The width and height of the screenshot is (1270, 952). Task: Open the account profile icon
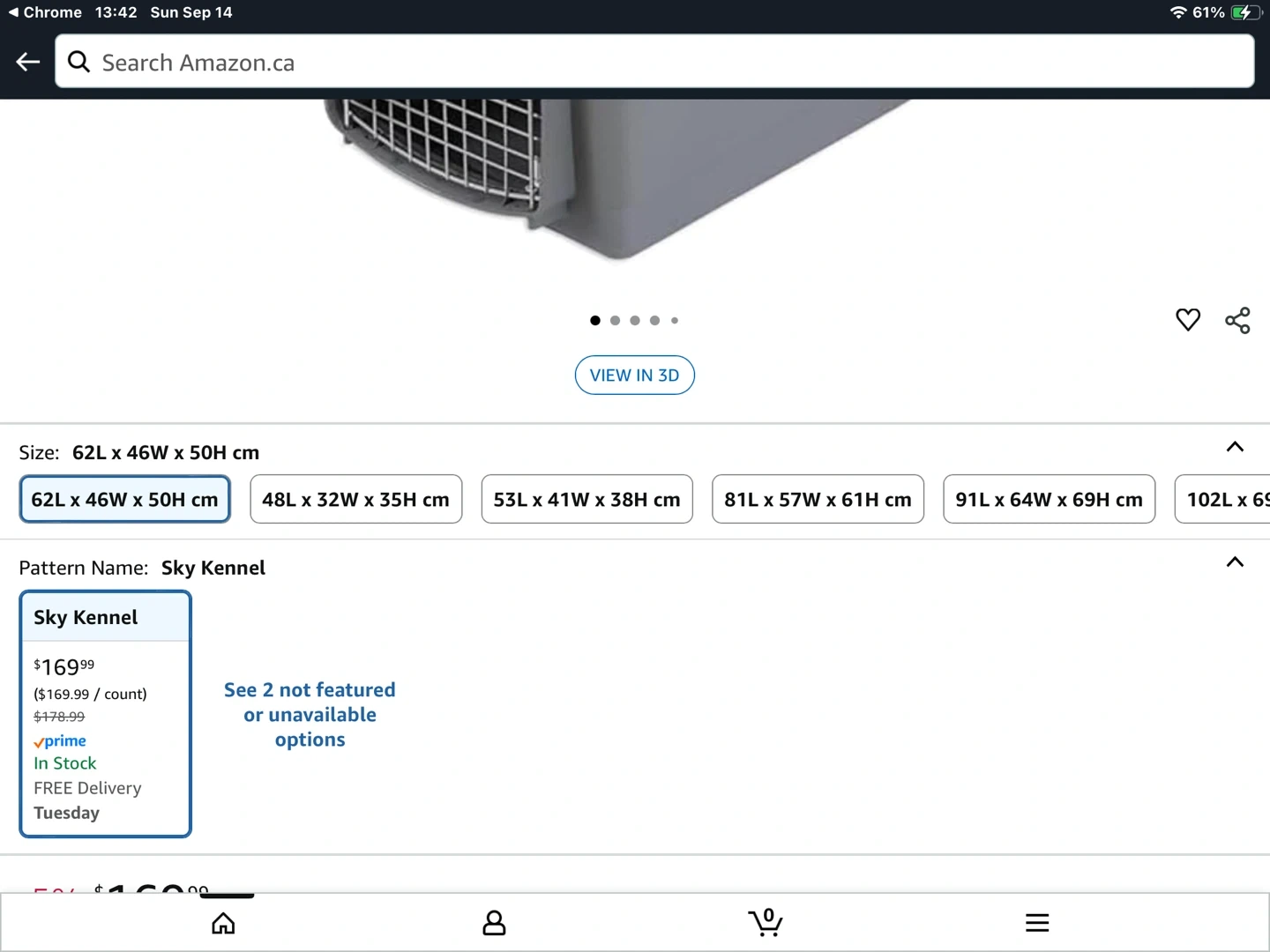(x=494, y=923)
